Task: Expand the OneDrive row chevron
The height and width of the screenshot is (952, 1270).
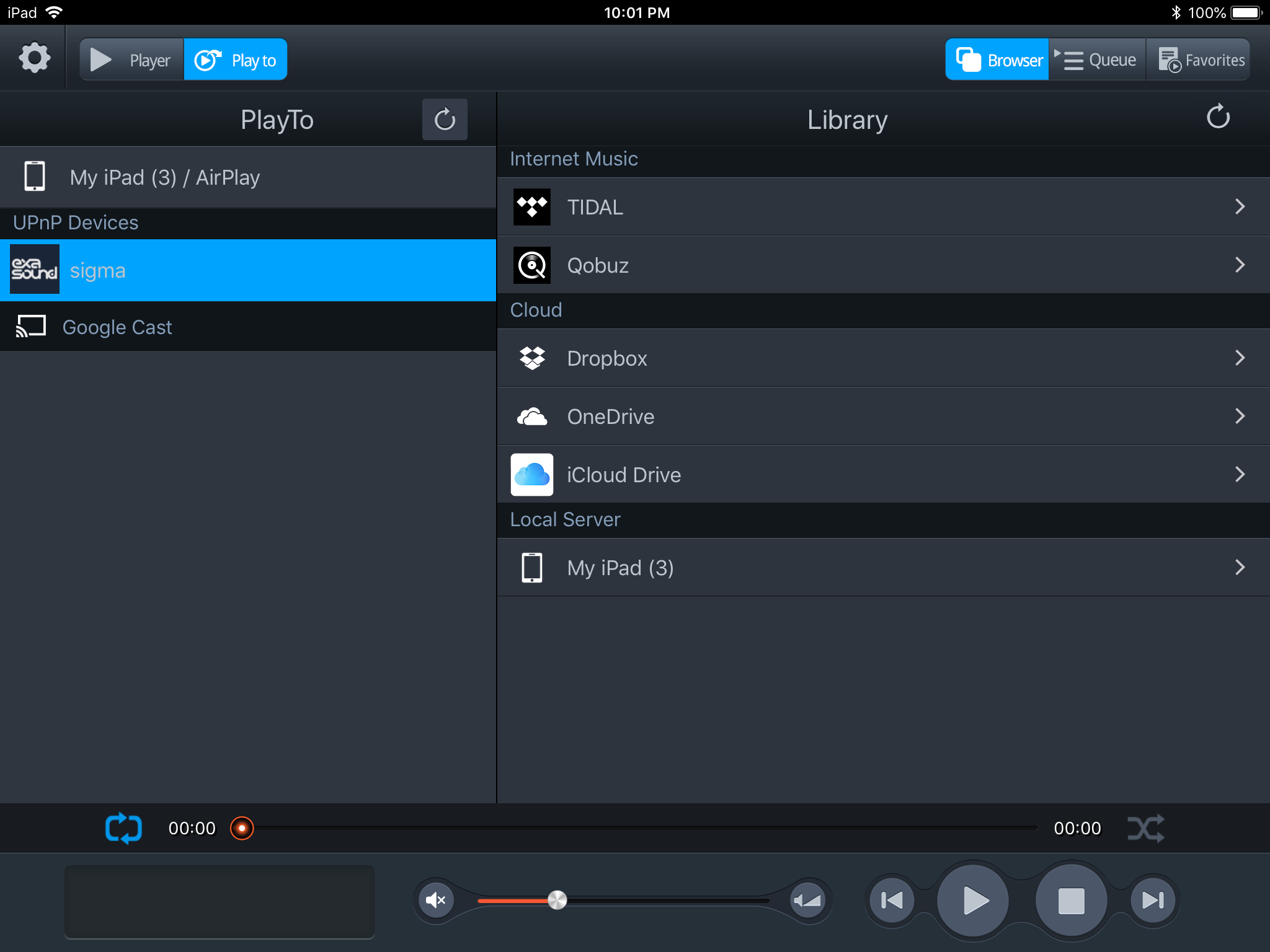Action: tap(1240, 416)
